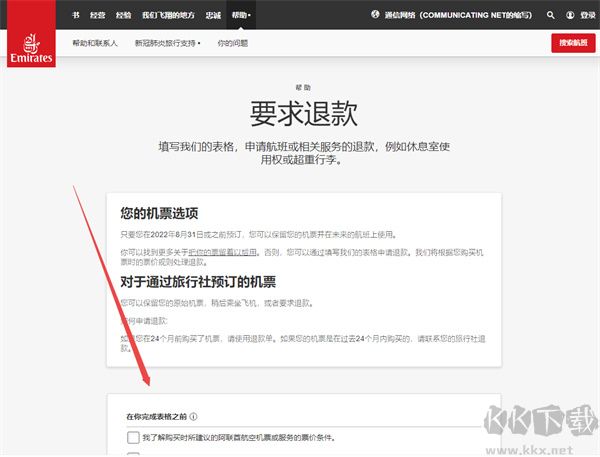Click the red 搜索航班 button

573,43
